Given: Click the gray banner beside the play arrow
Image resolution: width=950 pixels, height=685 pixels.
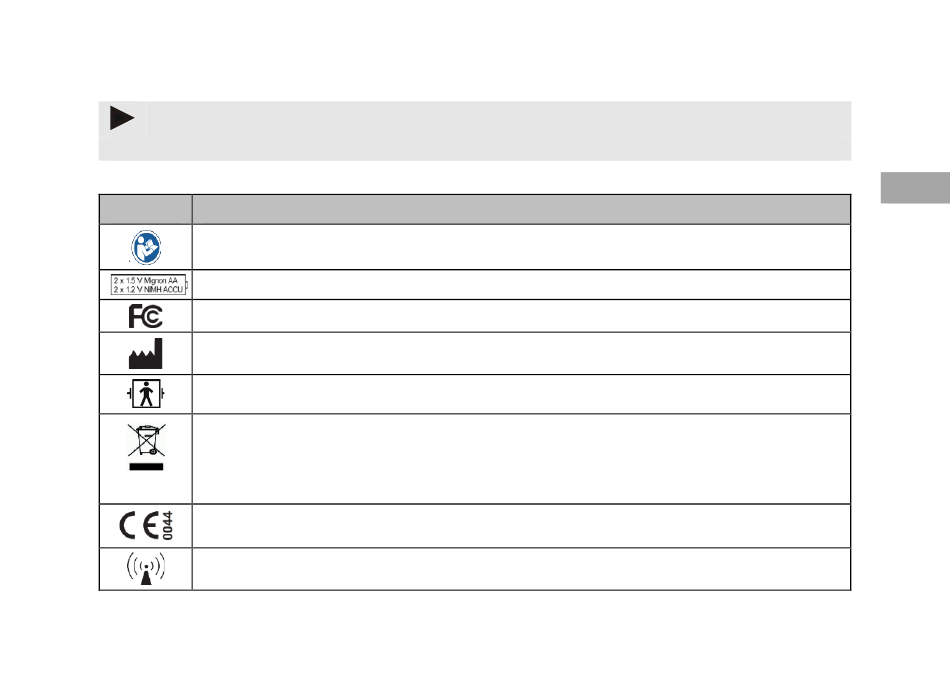Looking at the screenshot, I should pos(499,119).
